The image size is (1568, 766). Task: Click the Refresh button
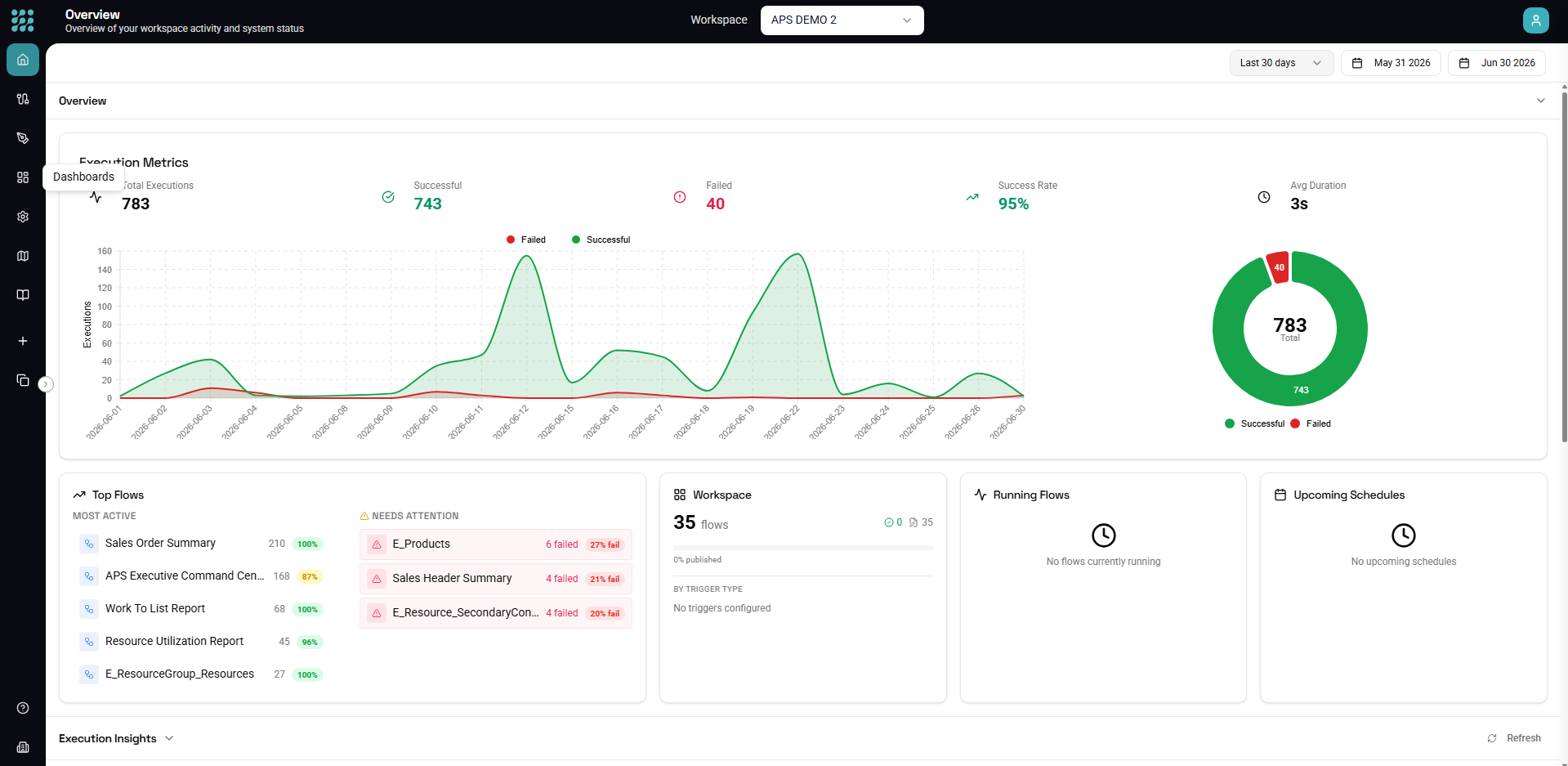tap(1514, 738)
